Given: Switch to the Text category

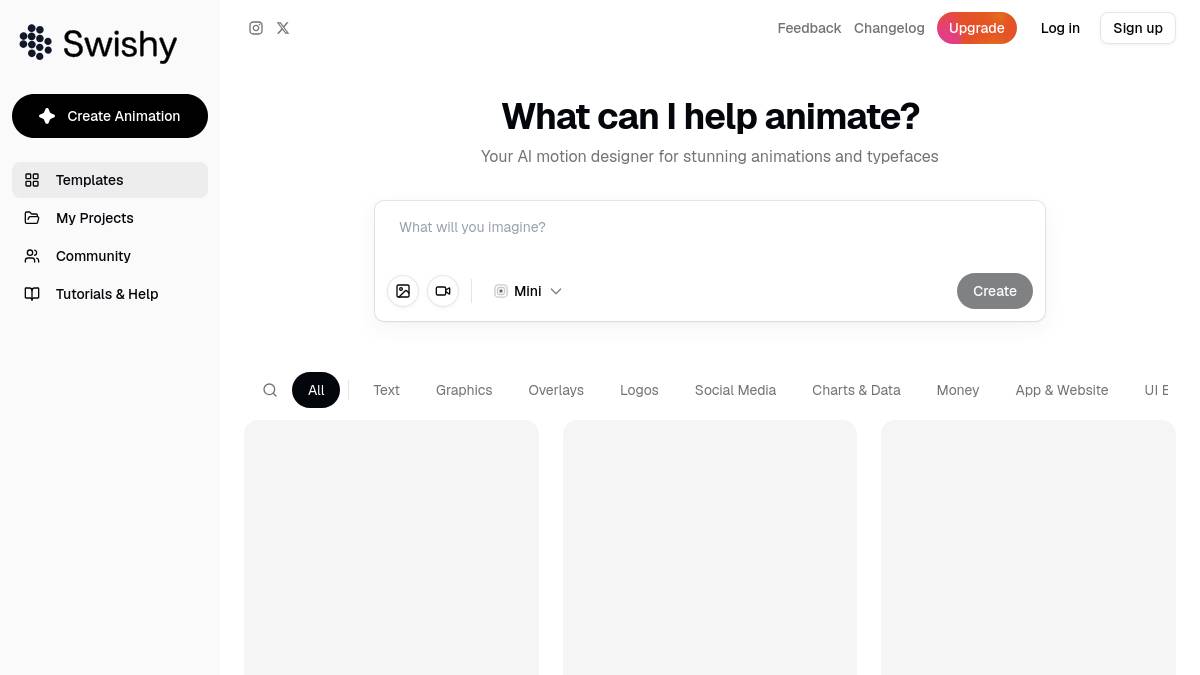Looking at the screenshot, I should (x=386, y=390).
